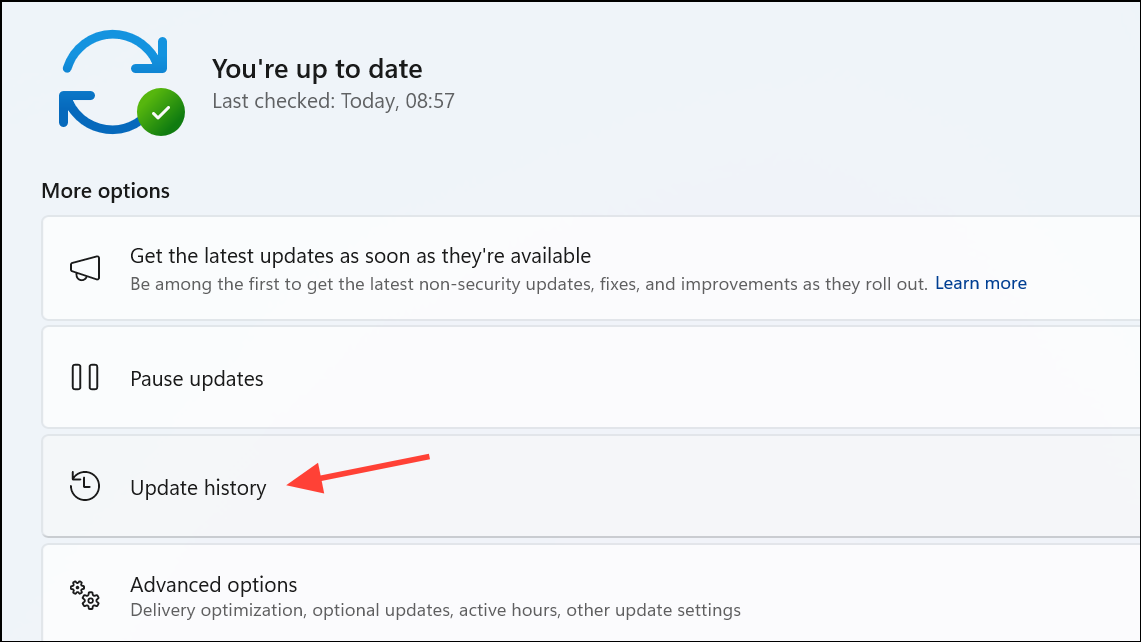Open Advanced options

coord(213,584)
